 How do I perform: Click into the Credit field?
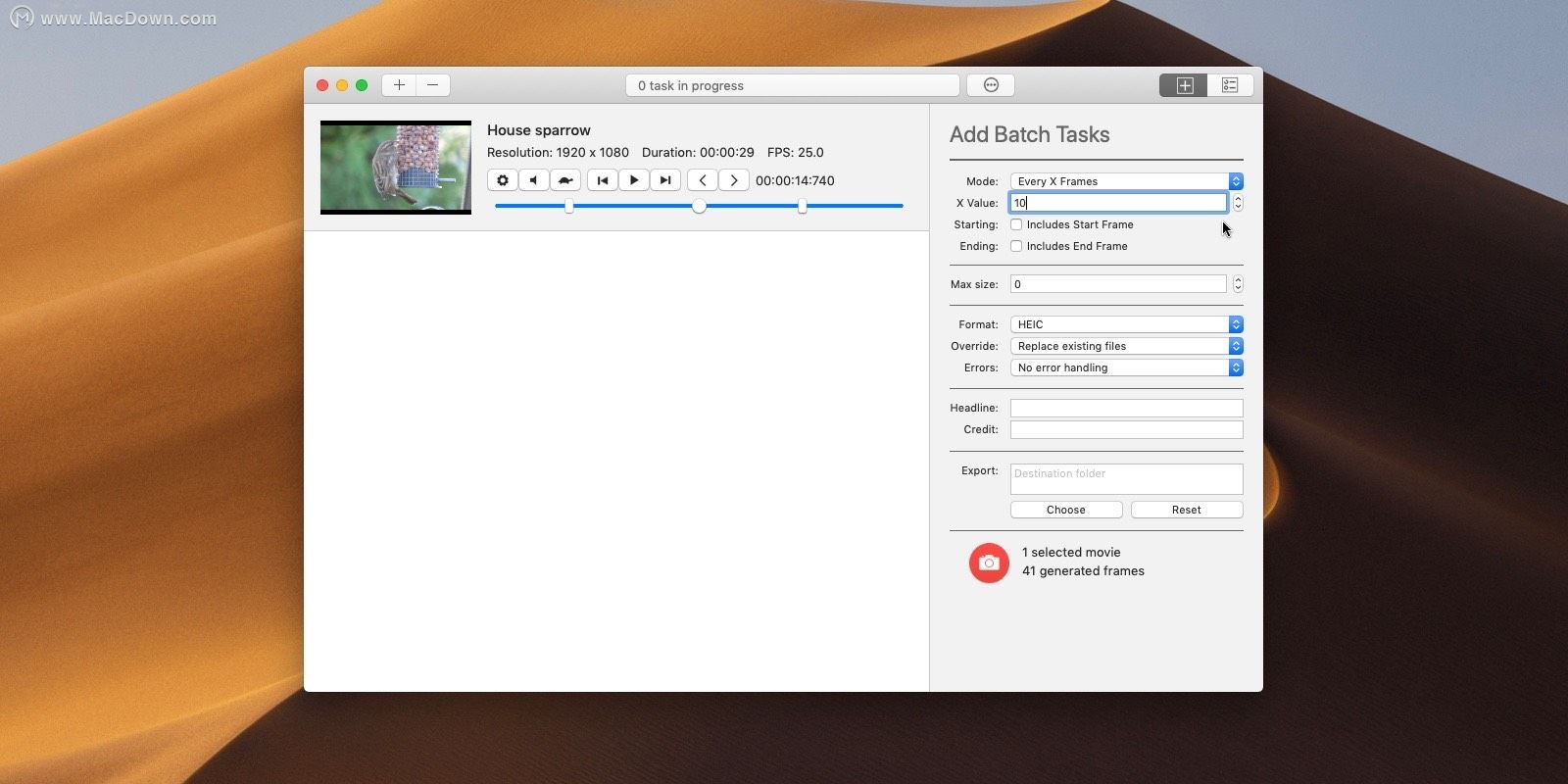1127,429
